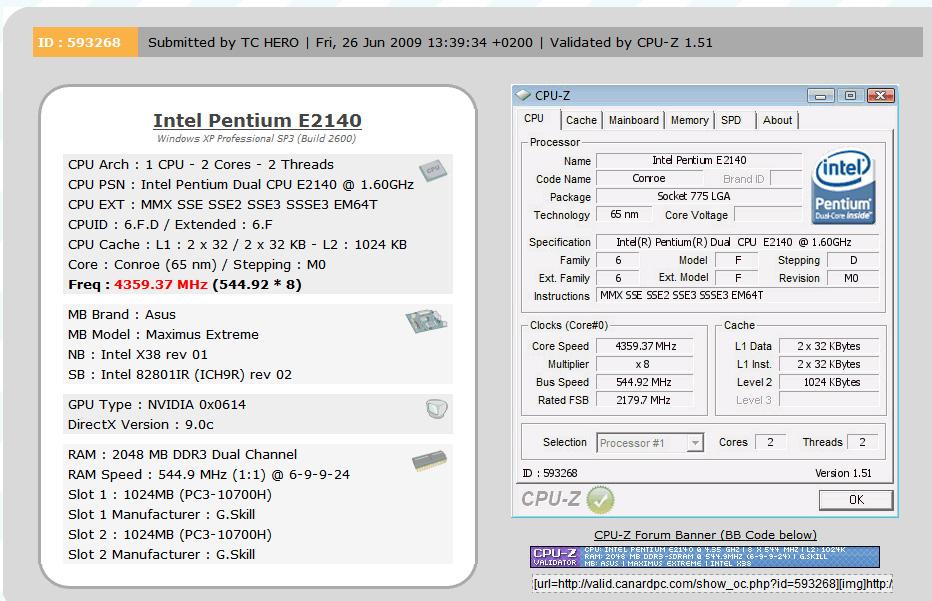Click the Revision M0 field
Viewport: 932px width, 601px height.
click(853, 278)
